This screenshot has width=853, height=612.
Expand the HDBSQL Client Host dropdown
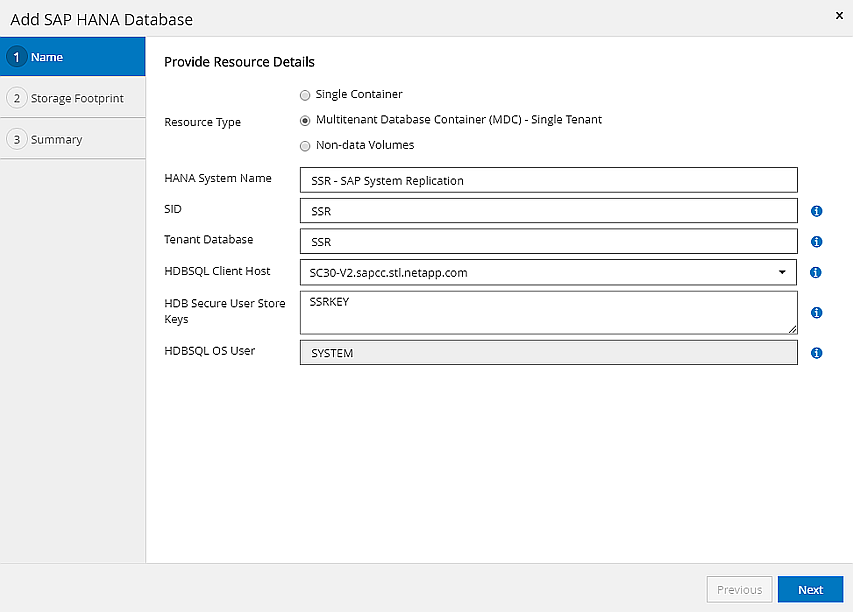(x=781, y=272)
